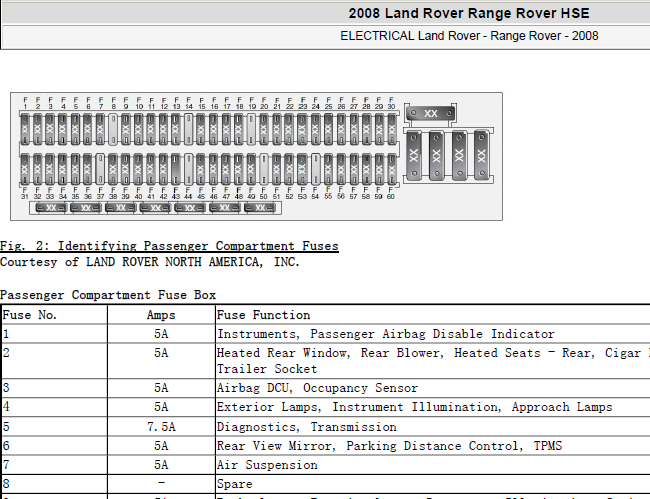Select 'Air Suspension' cell

point(433,465)
